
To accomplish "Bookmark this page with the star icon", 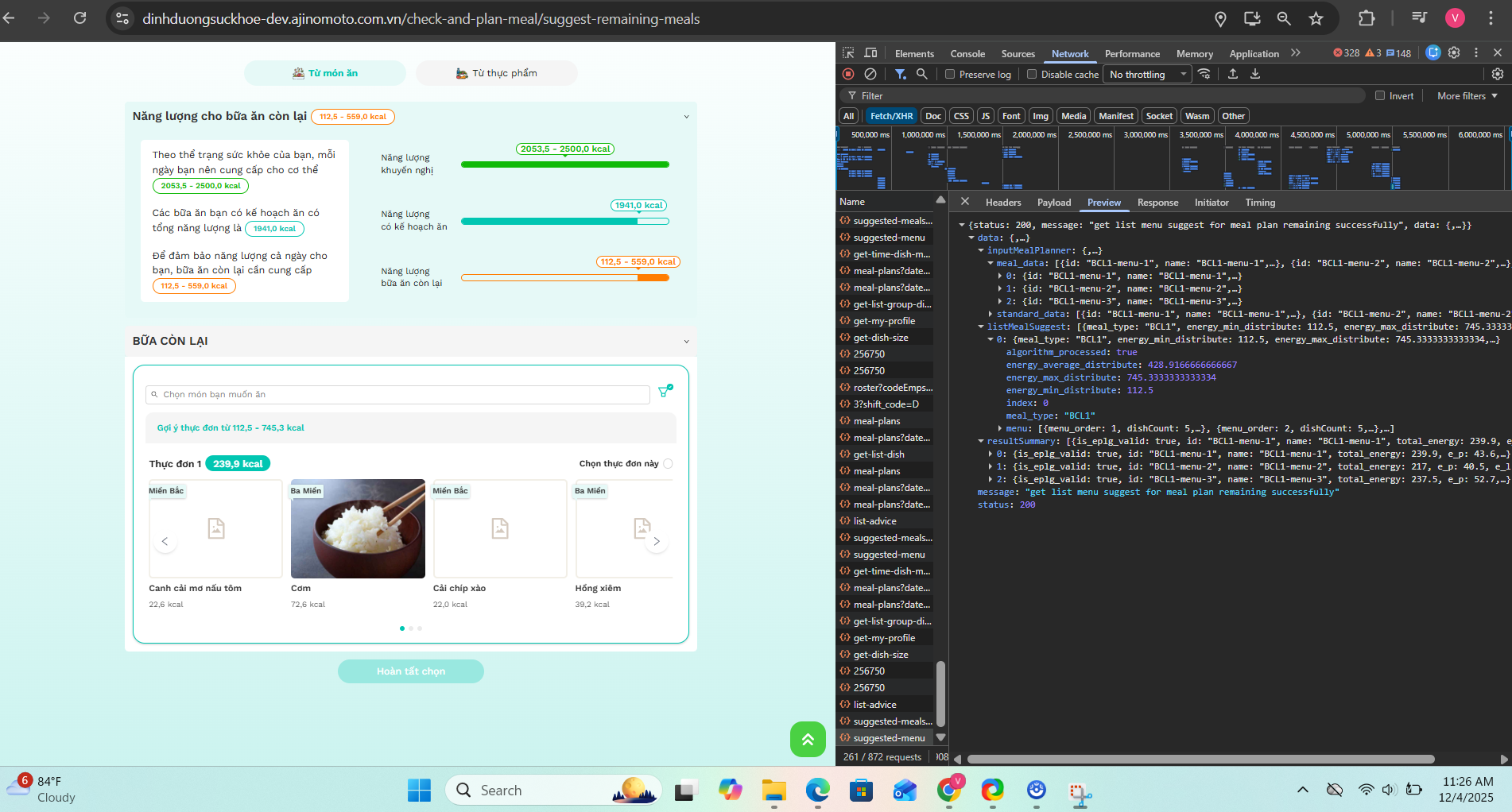I will coord(1316,18).
